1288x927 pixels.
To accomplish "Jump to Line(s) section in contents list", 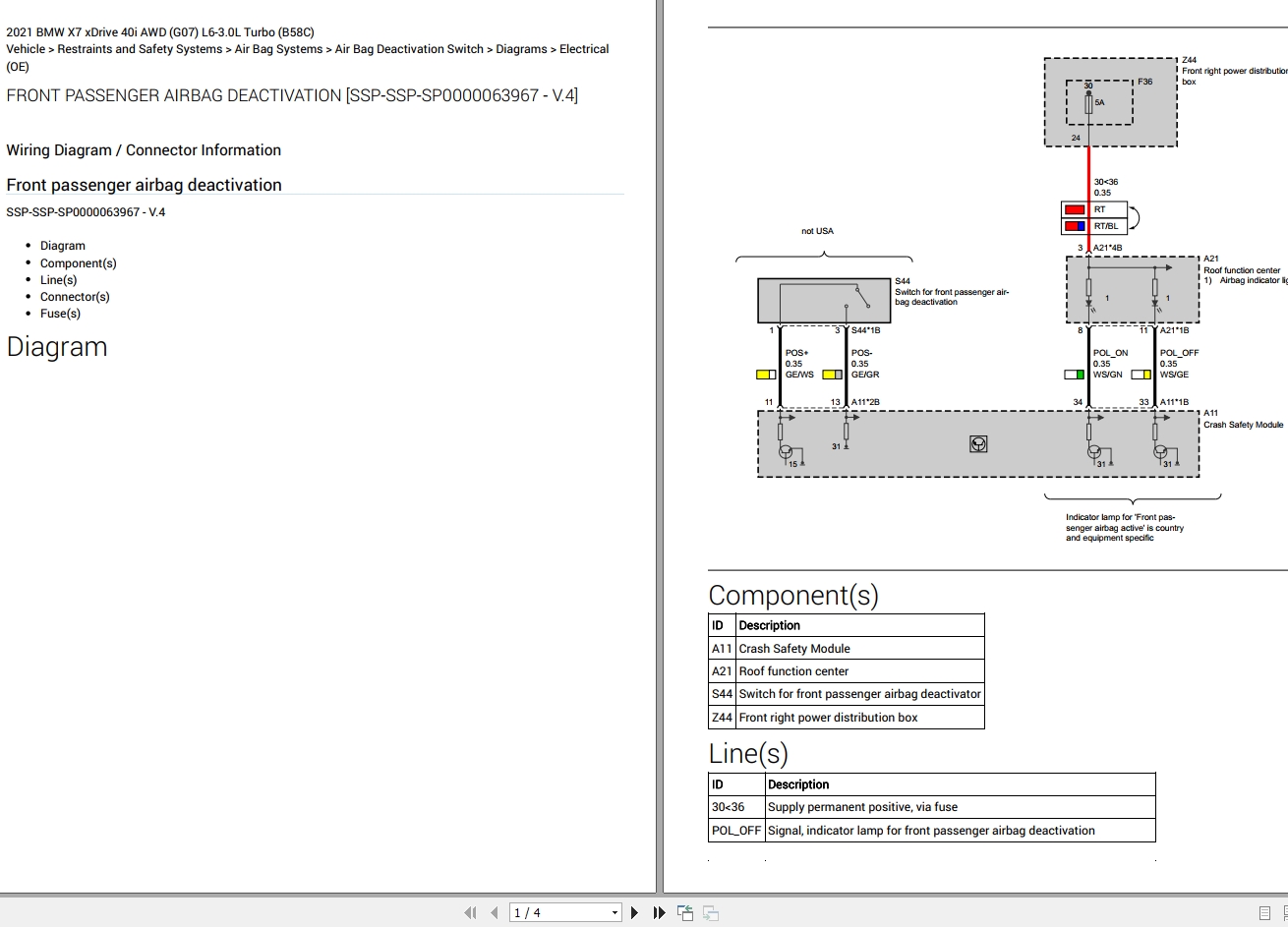I will click(58, 279).
